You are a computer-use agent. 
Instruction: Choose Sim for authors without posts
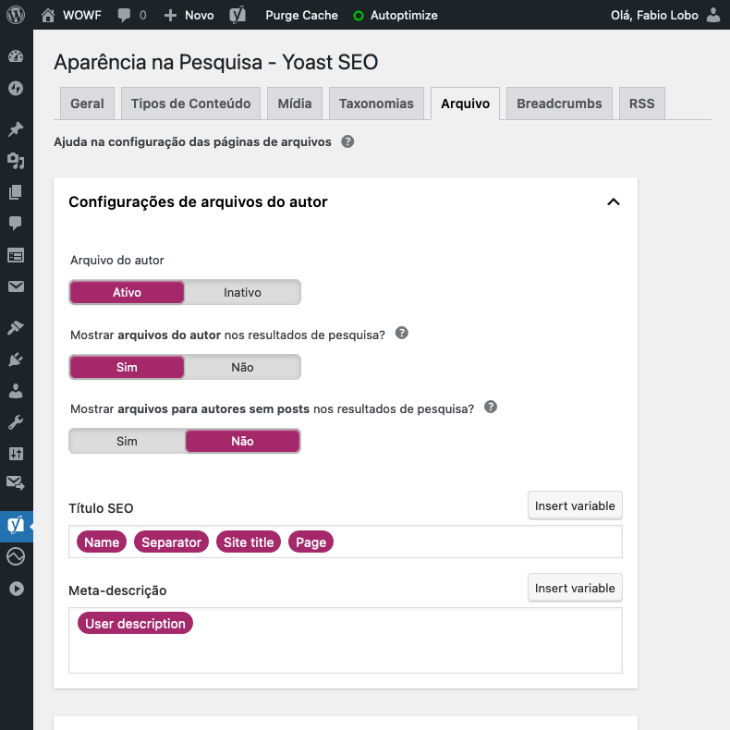click(x=127, y=441)
